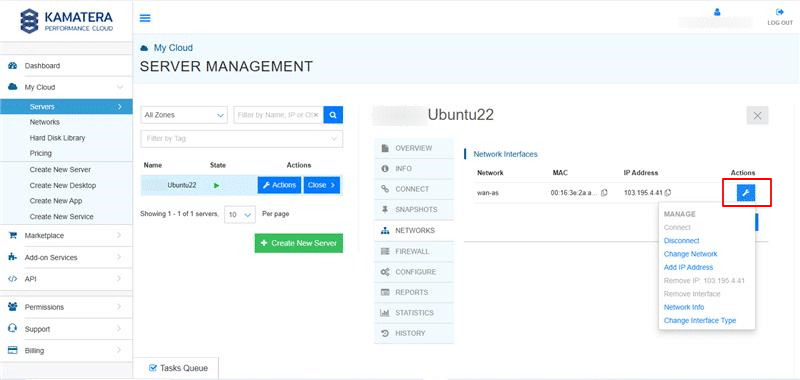800x380 pixels.
Task: Select the Networks tab
Action: (x=413, y=231)
